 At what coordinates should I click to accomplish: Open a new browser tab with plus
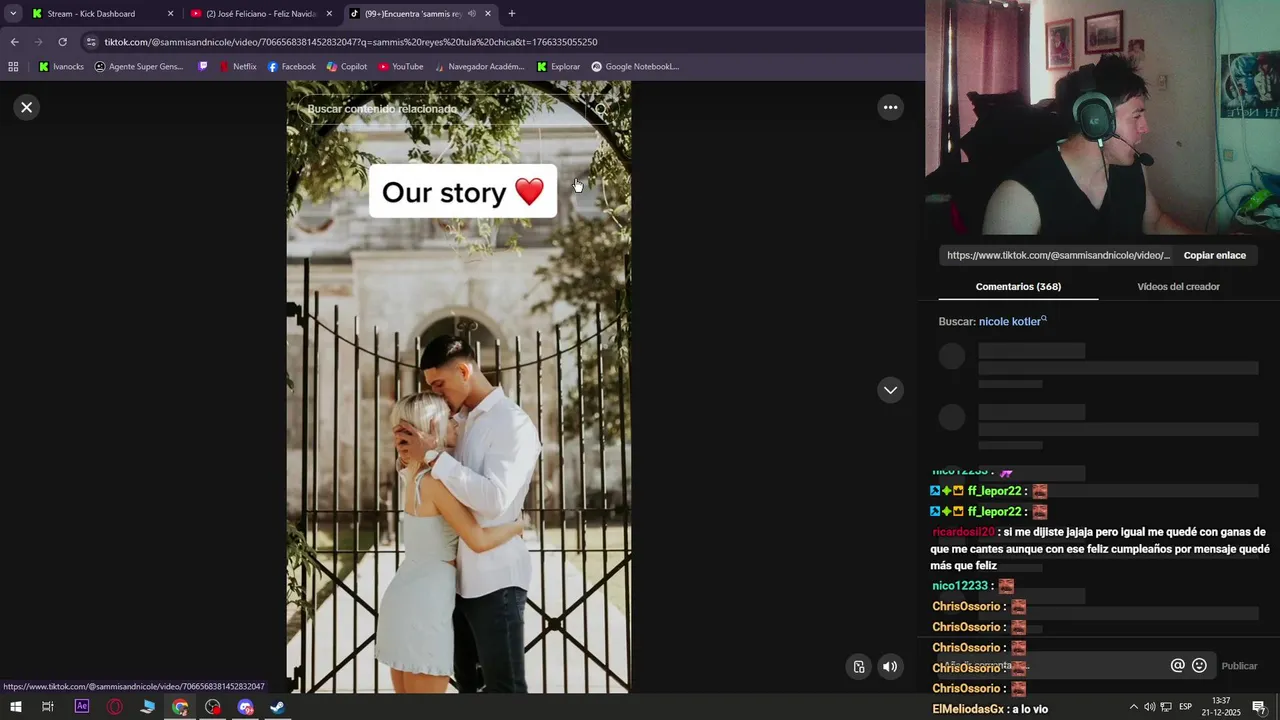click(x=512, y=14)
